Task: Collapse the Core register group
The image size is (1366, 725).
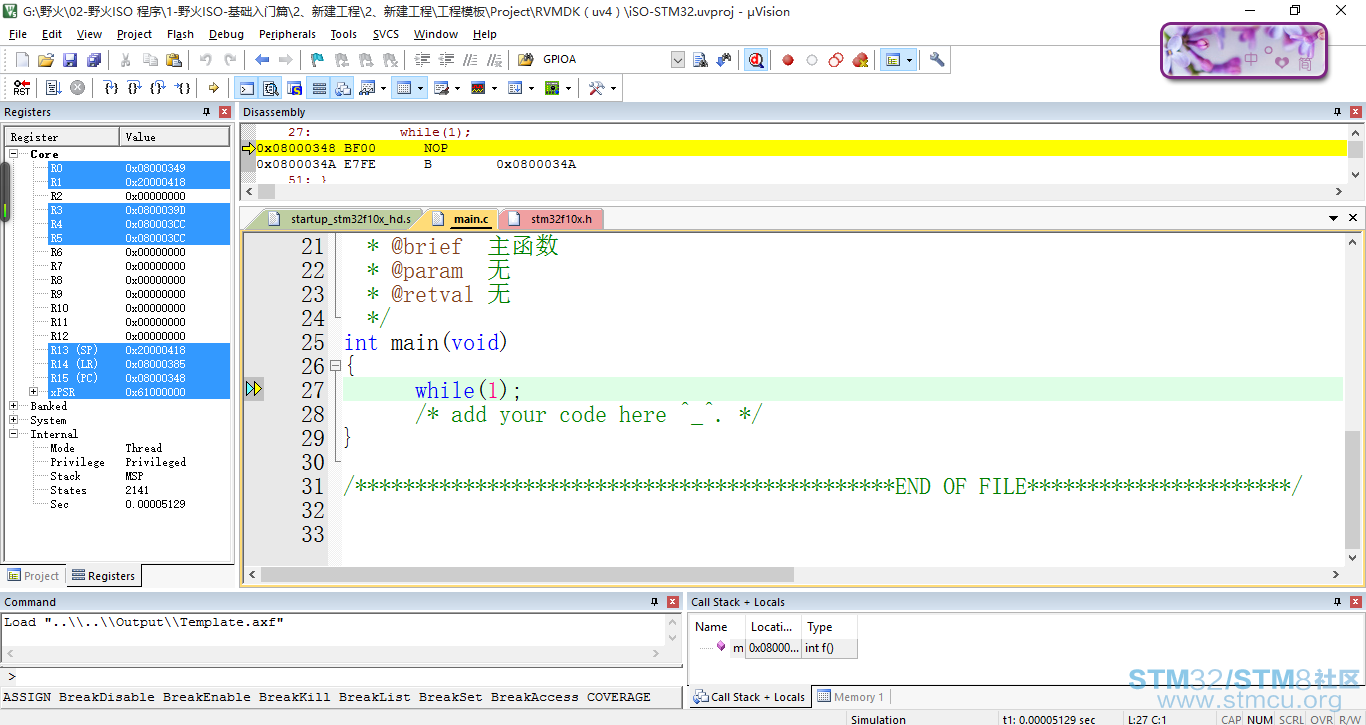Action: point(15,154)
